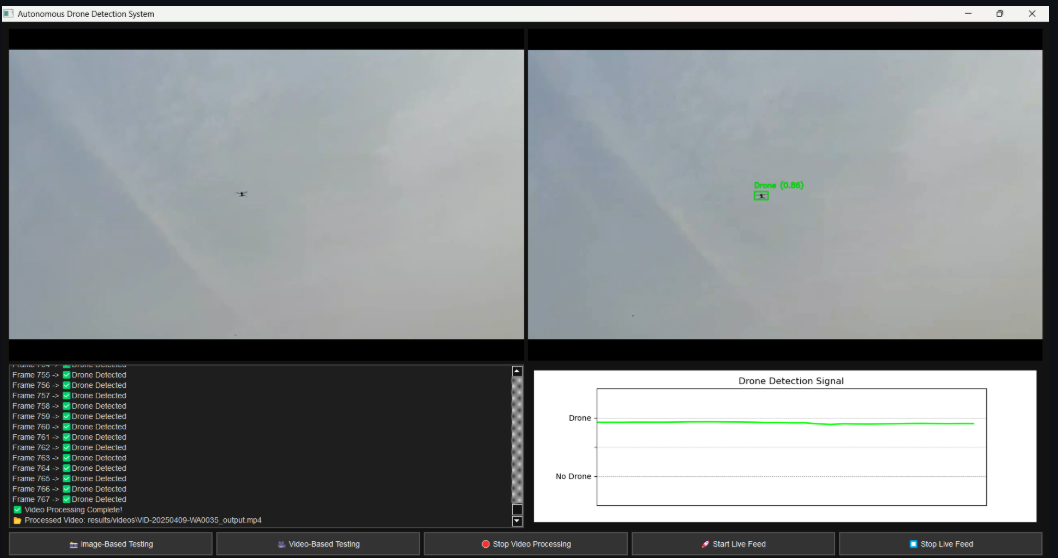Select the Frame 762 log row

pyautogui.click(x=69, y=447)
